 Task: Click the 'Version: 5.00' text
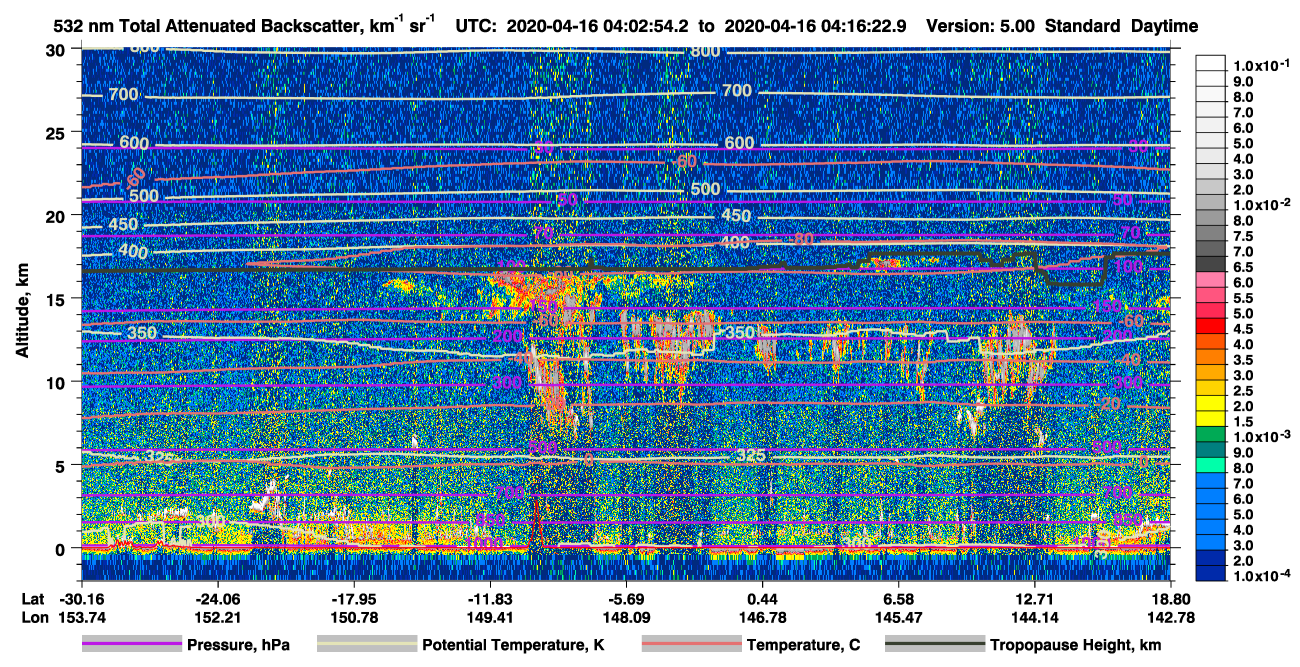click(x=980, y=27)
